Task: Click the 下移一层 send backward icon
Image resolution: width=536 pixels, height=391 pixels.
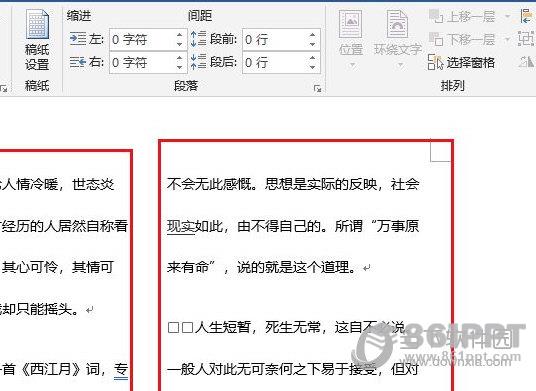Action: coord(436,39)
